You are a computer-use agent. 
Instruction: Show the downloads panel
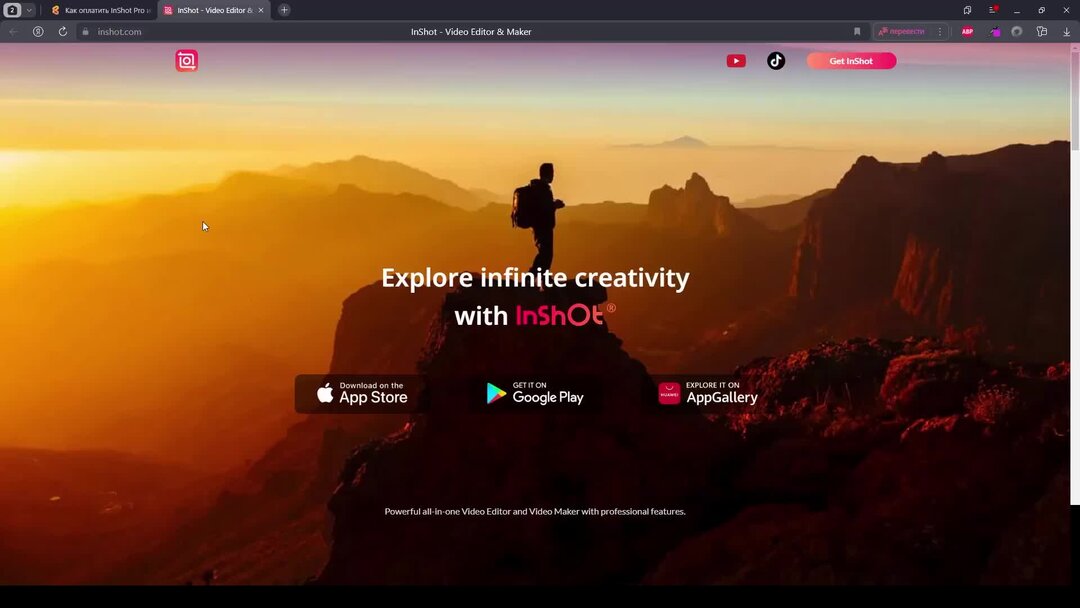point(1066,32)
